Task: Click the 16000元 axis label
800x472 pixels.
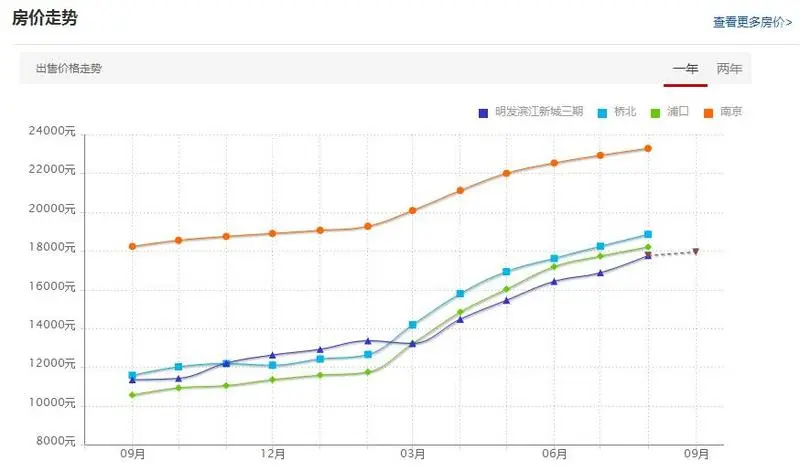Action: click(52, 287)
